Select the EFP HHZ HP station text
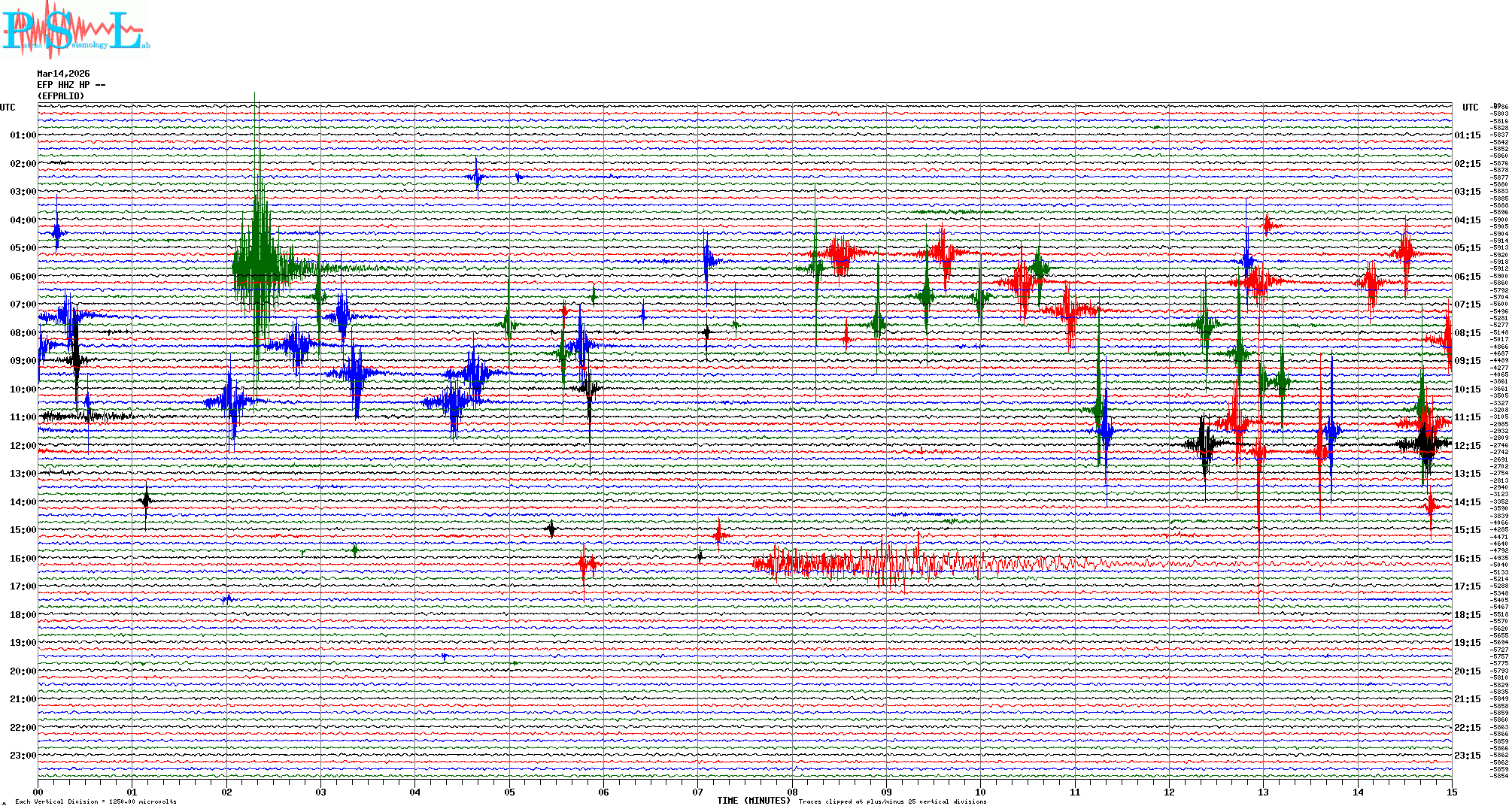The width and height of the screenshot is (1512, 812). click(x=71, y=85)
